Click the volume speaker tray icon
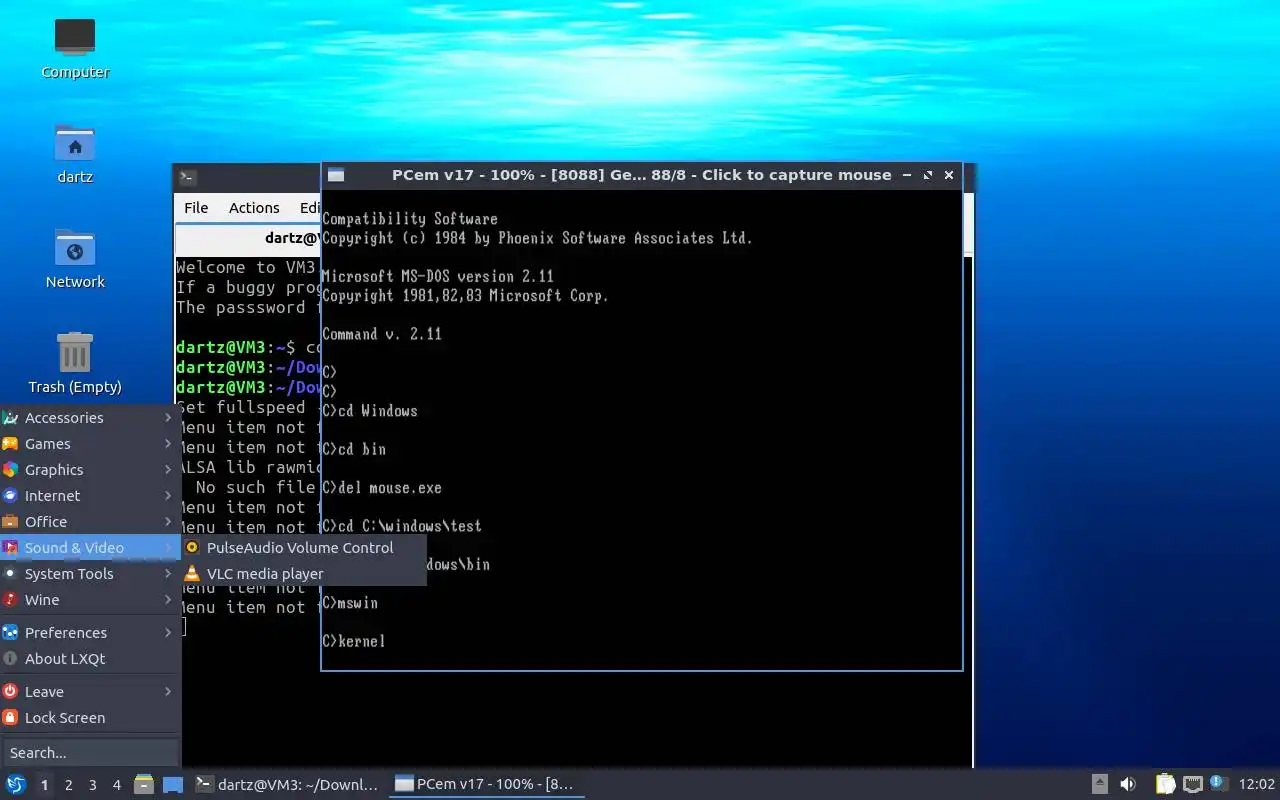 1128,784
